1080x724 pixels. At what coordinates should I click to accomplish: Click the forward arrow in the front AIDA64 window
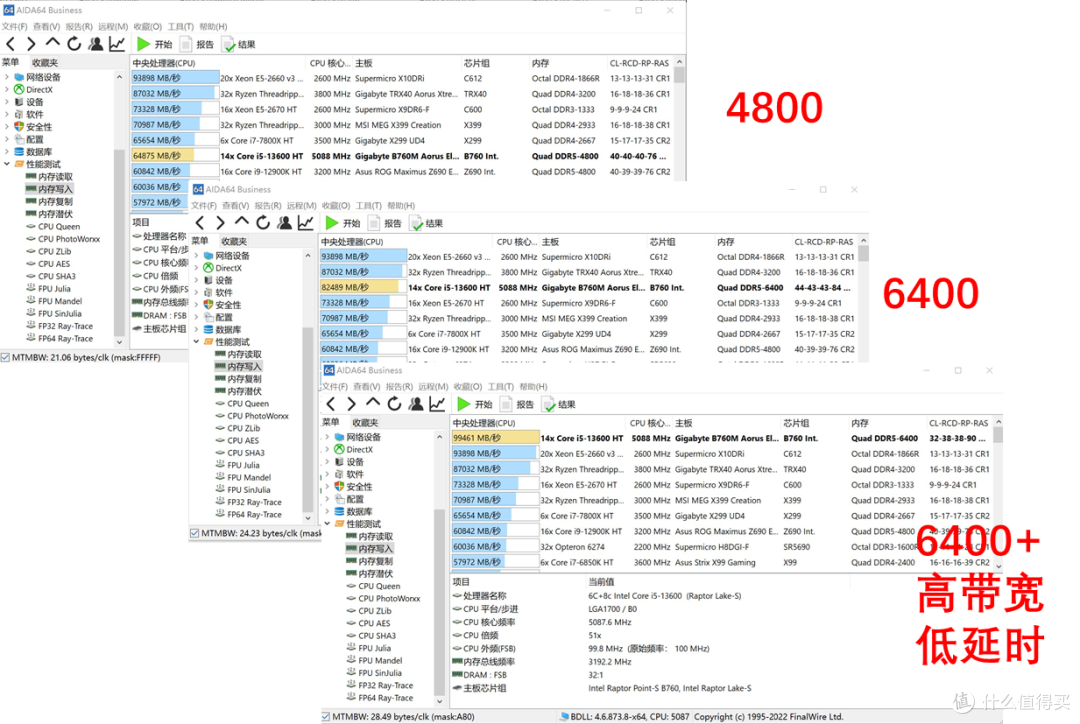point(352,404)
